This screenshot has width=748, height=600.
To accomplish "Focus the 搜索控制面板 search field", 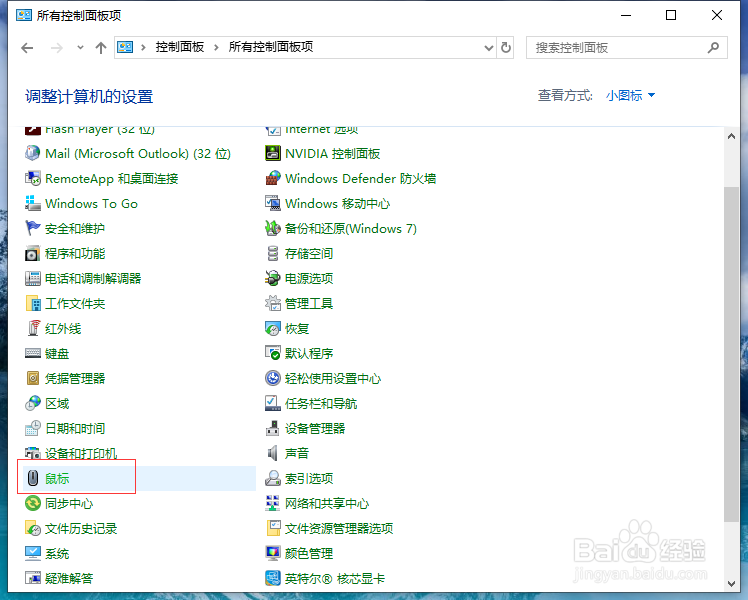I will tap(626, 48).
